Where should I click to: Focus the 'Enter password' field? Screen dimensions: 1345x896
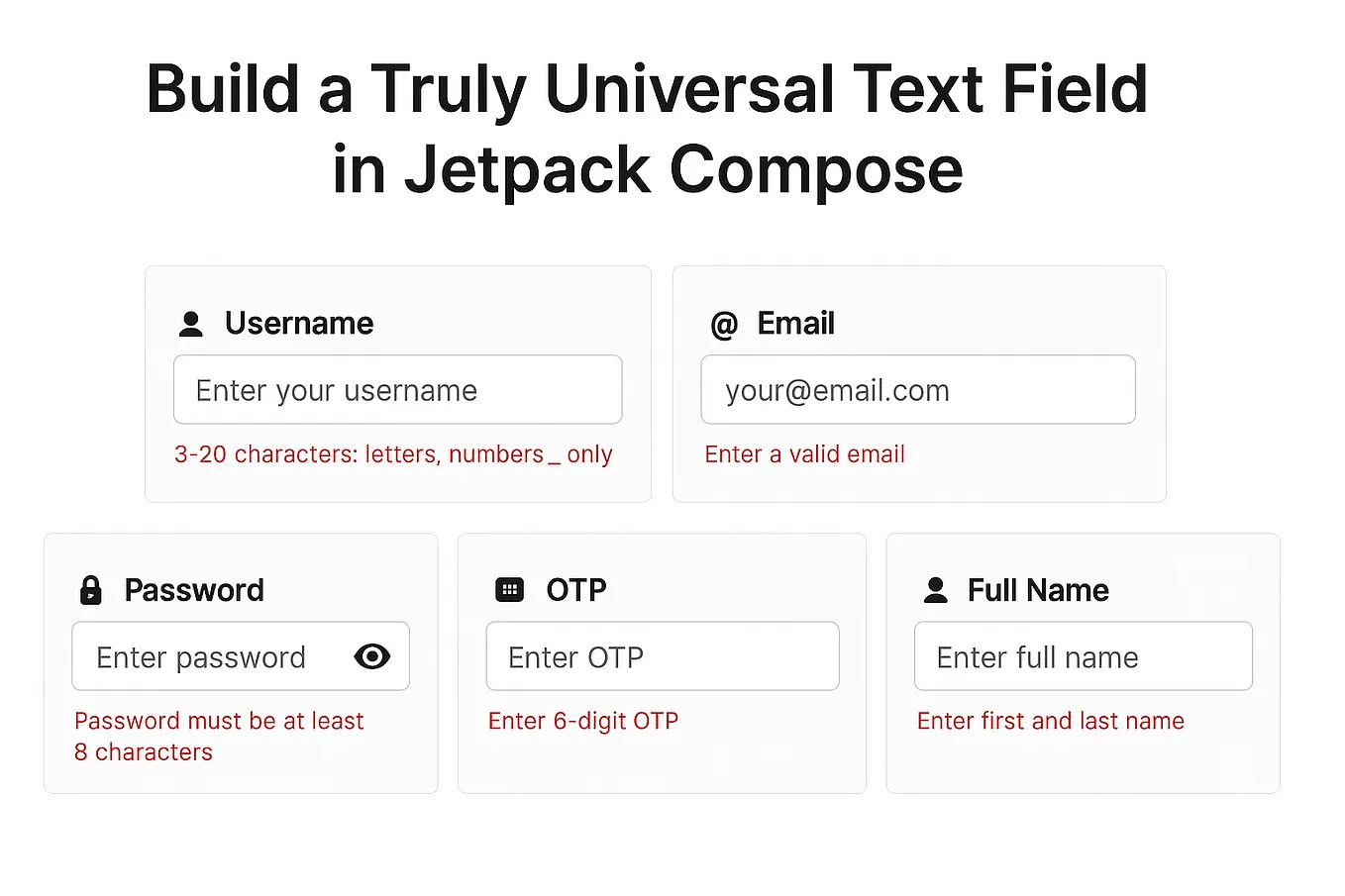click(241, 656)
